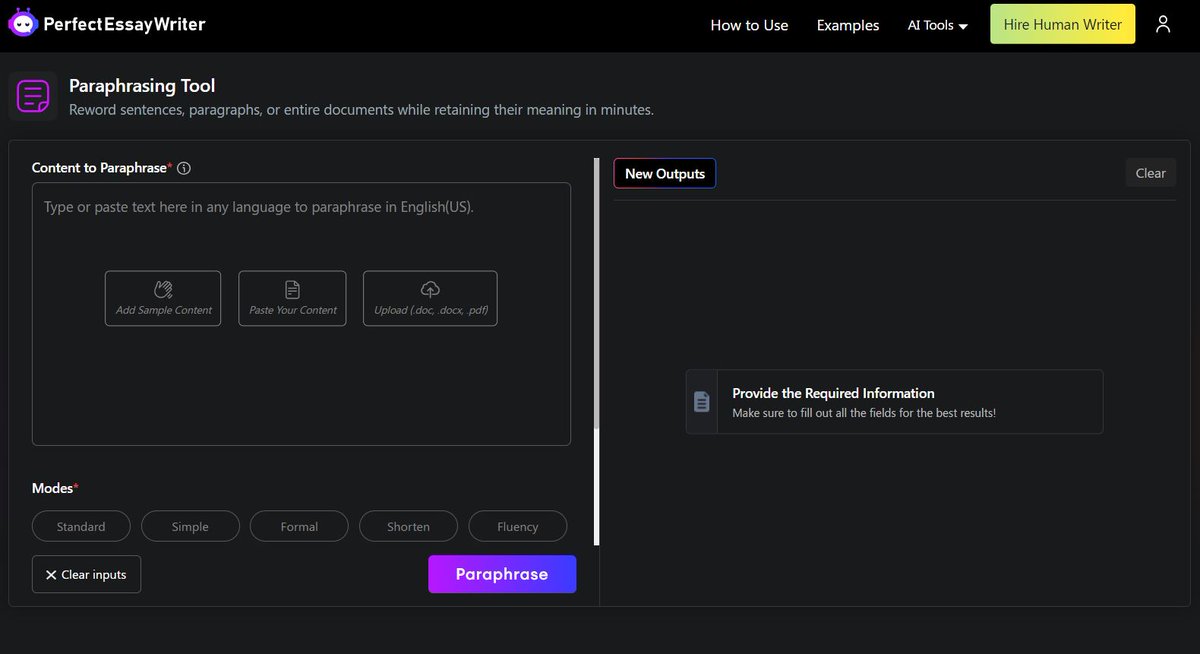
Task: Click the user profile icon
Action: click(x=1163, y=23)
